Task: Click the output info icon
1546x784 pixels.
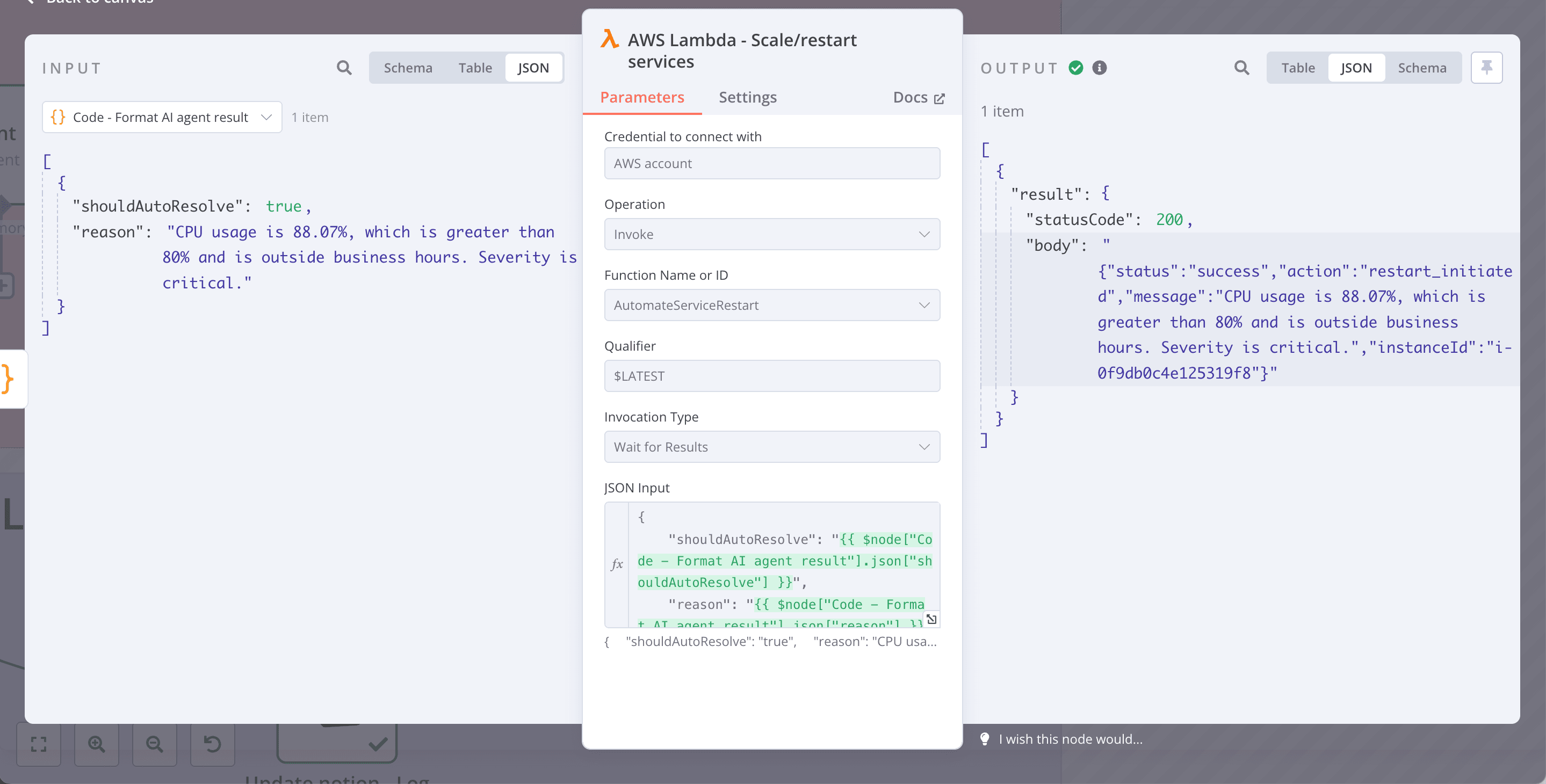Action: [1100, 68]
